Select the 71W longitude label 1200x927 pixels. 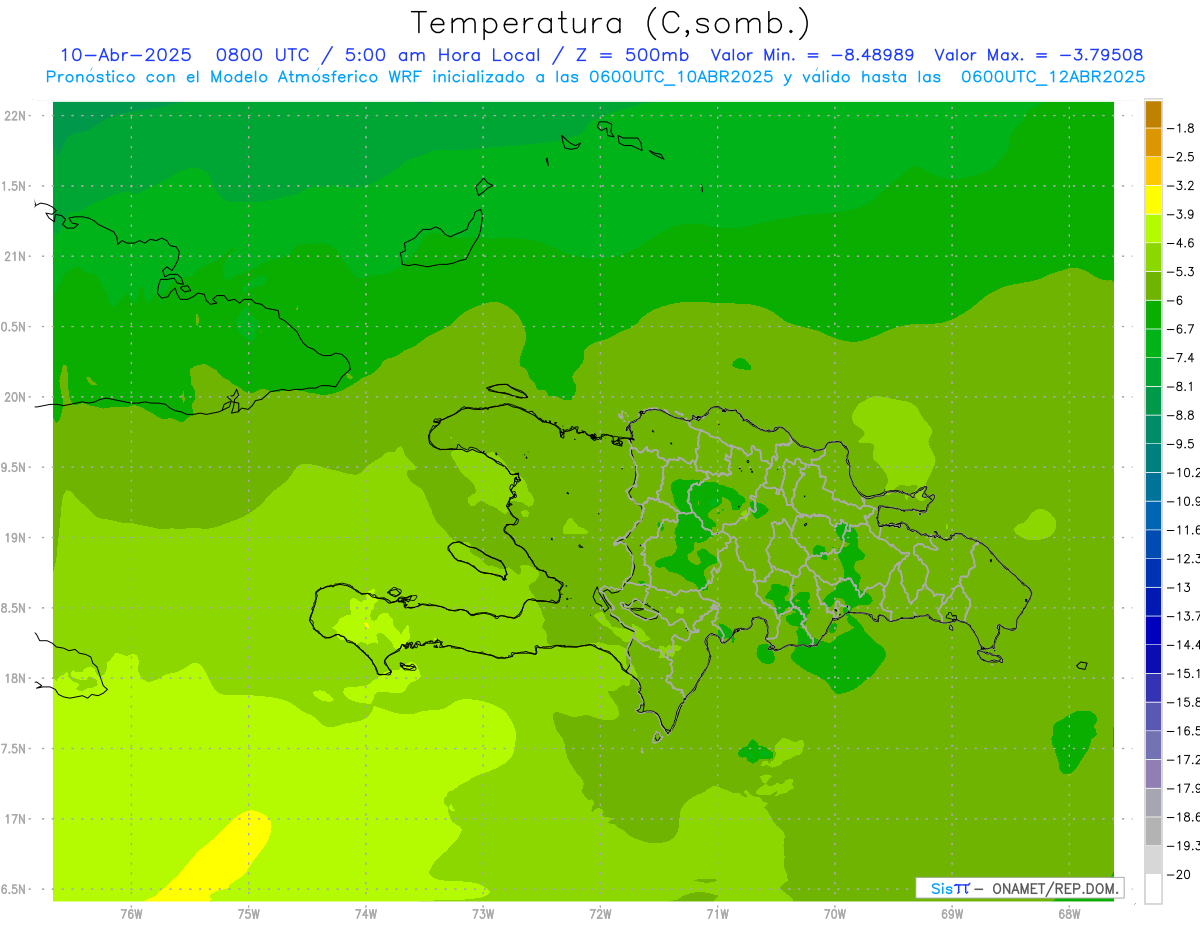coord(717,913)
